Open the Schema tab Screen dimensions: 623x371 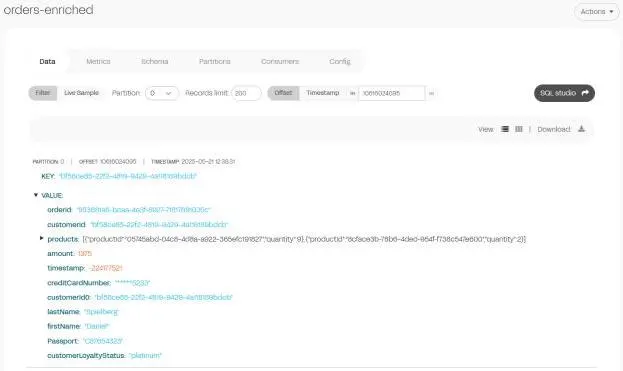point(155,62)
